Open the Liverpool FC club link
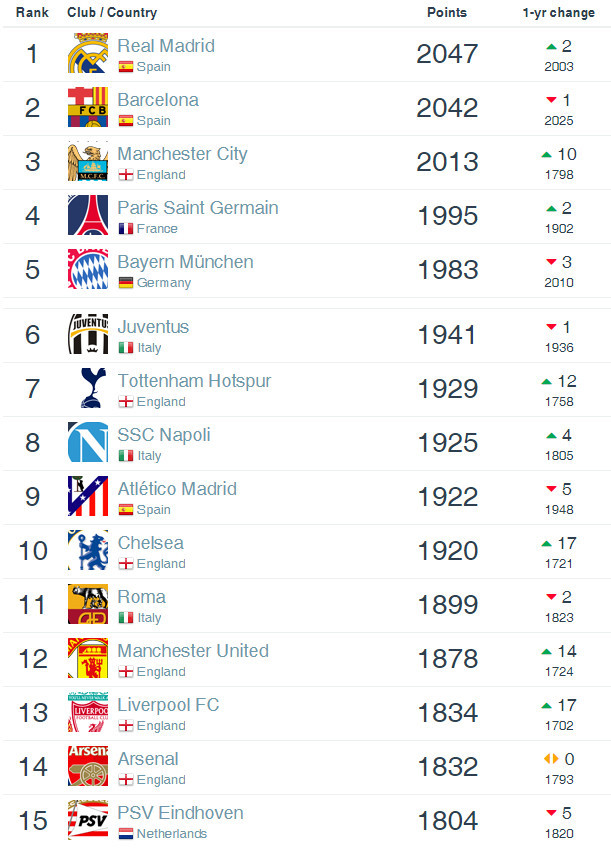The image size is (611, 848). (x=168, y=705)
